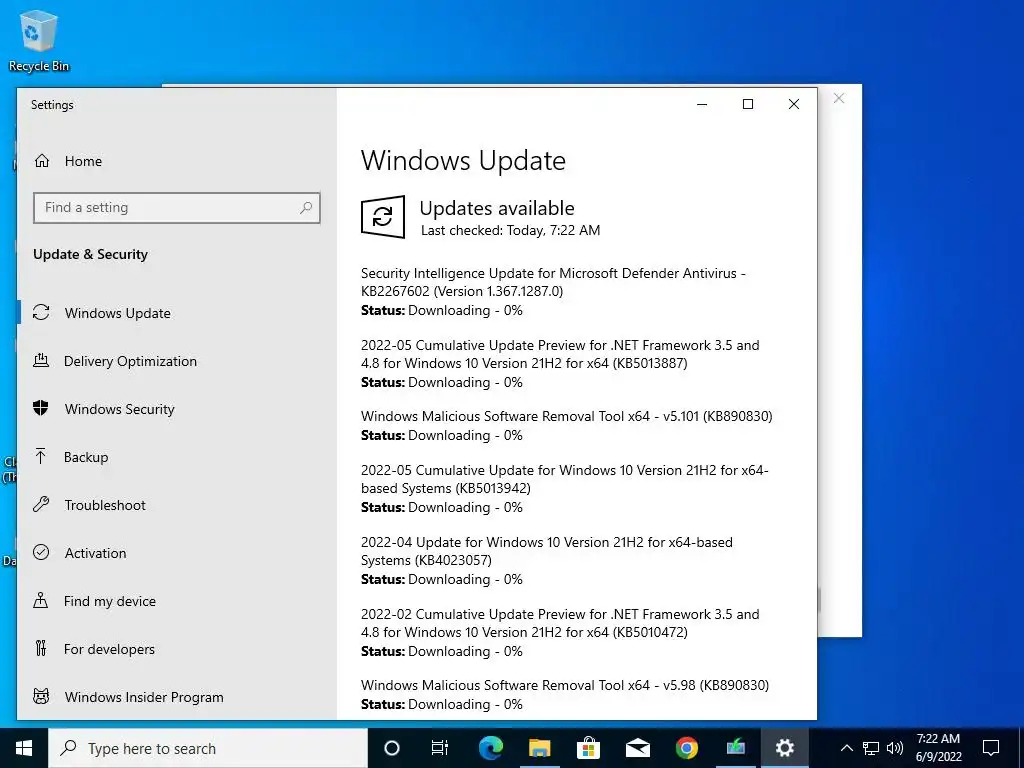Click the Updates available heading
The height and width of the screenshot is (768, 1024).
(497, 208)
